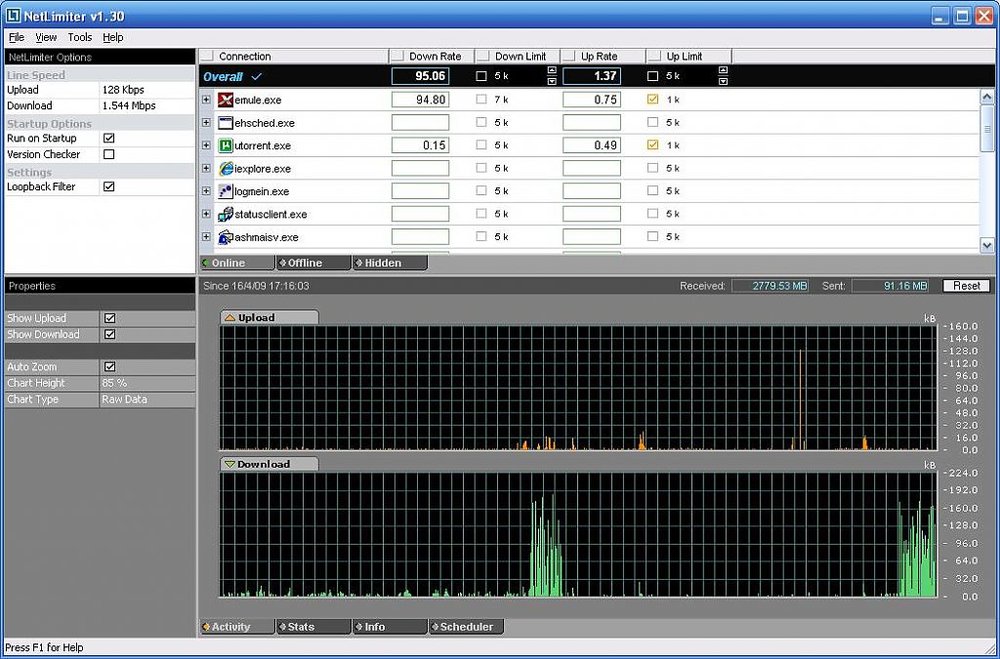Click the Overall Down Rate field 95.06
The height and width of the screenshot is (659, 1000).
tap(420, 76)
